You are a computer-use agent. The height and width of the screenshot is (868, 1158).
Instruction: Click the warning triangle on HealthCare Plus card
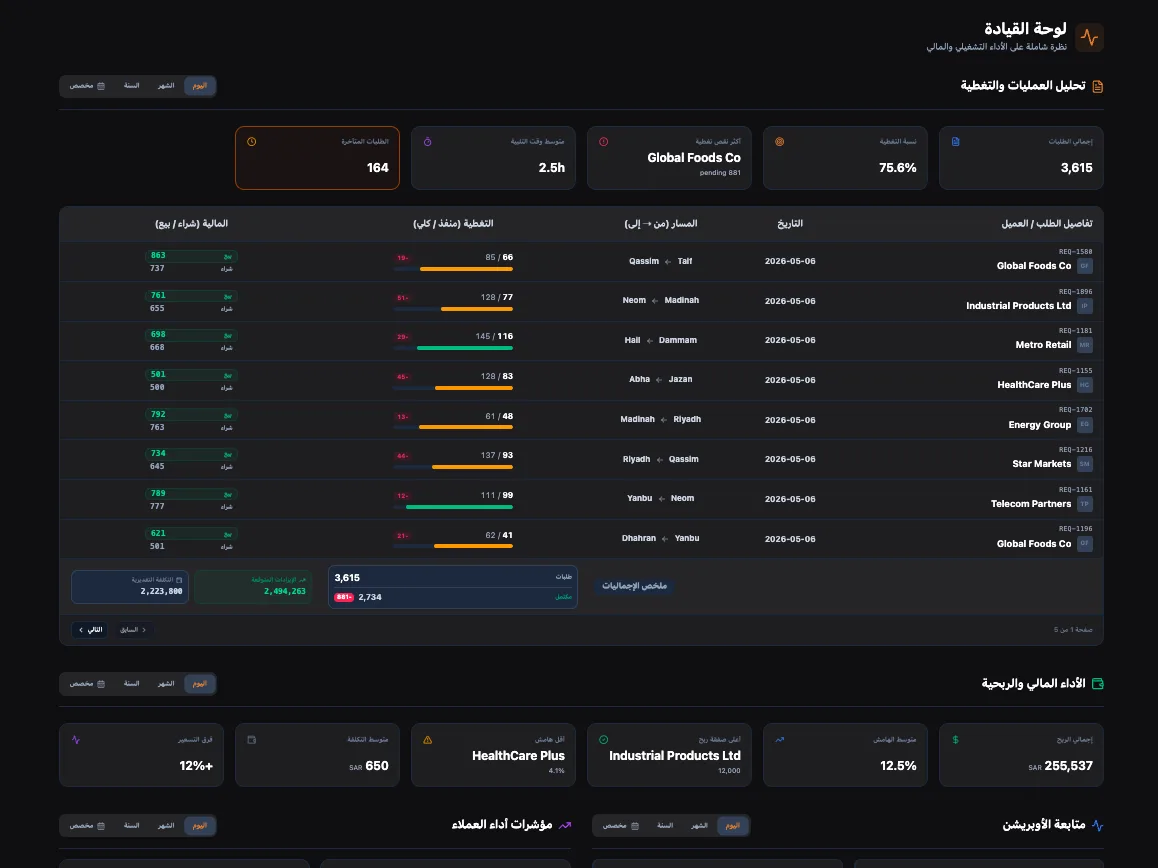tap(428, 739)
